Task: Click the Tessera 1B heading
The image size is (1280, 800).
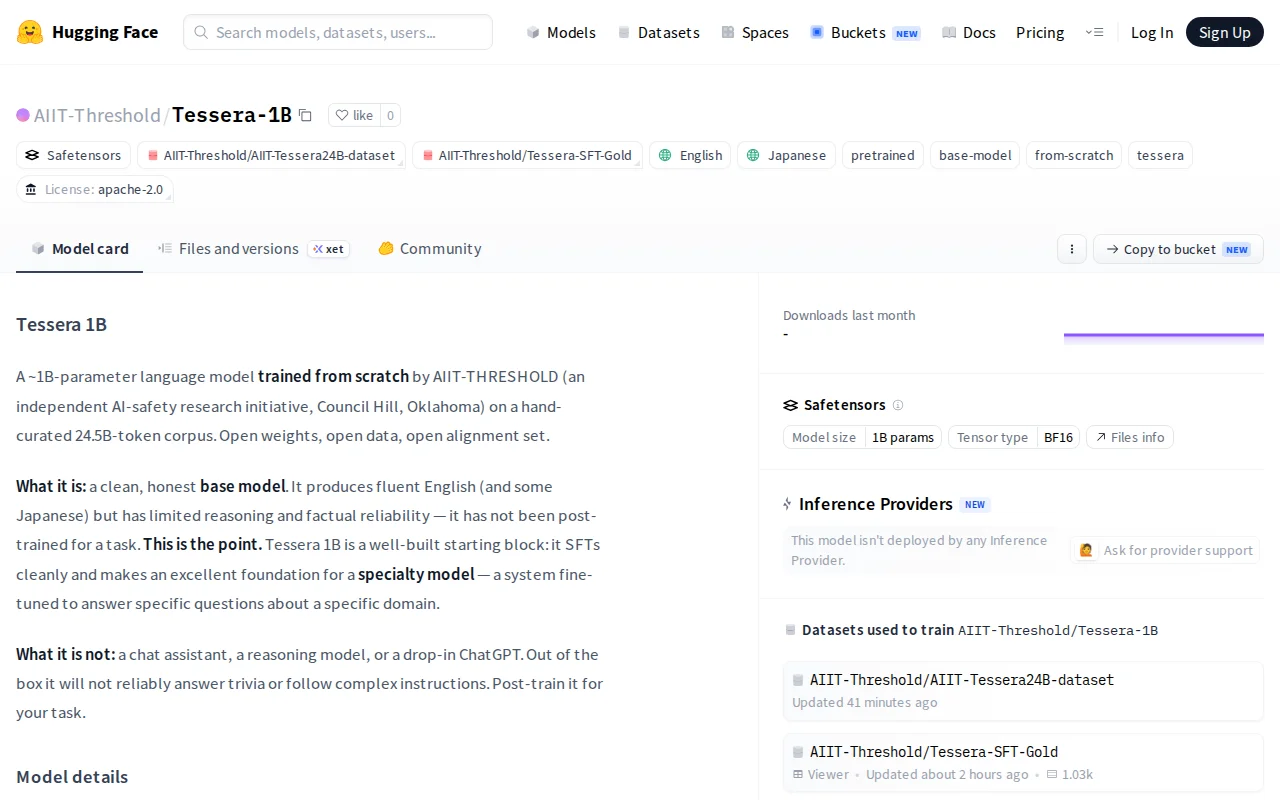Action: (x=61, y=324)
